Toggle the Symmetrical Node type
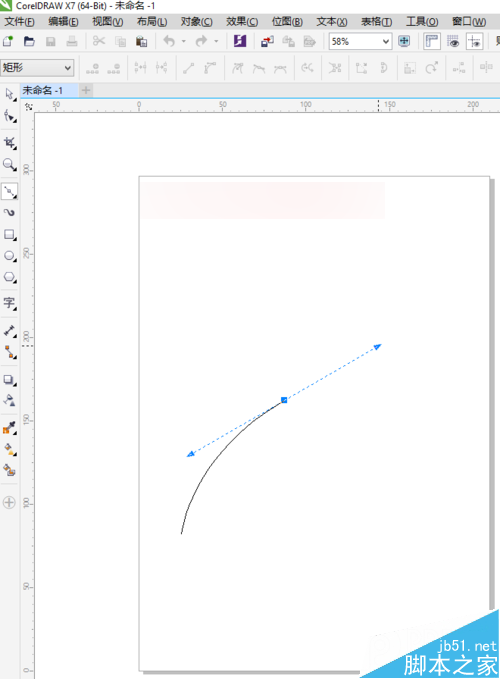Viewport: 500px width, 679px height. [280, 68]
